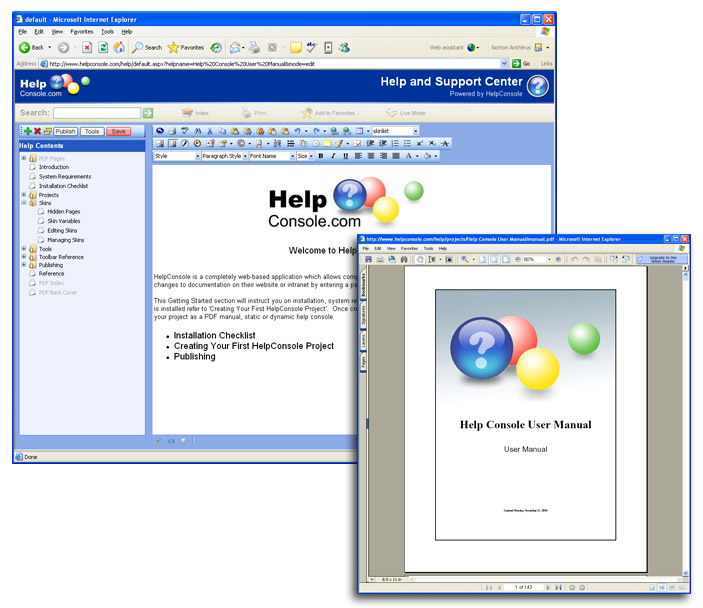The width and height of the screenshot is (703, 608).
Task: Align text right in editor
Action: coord(383,156)
